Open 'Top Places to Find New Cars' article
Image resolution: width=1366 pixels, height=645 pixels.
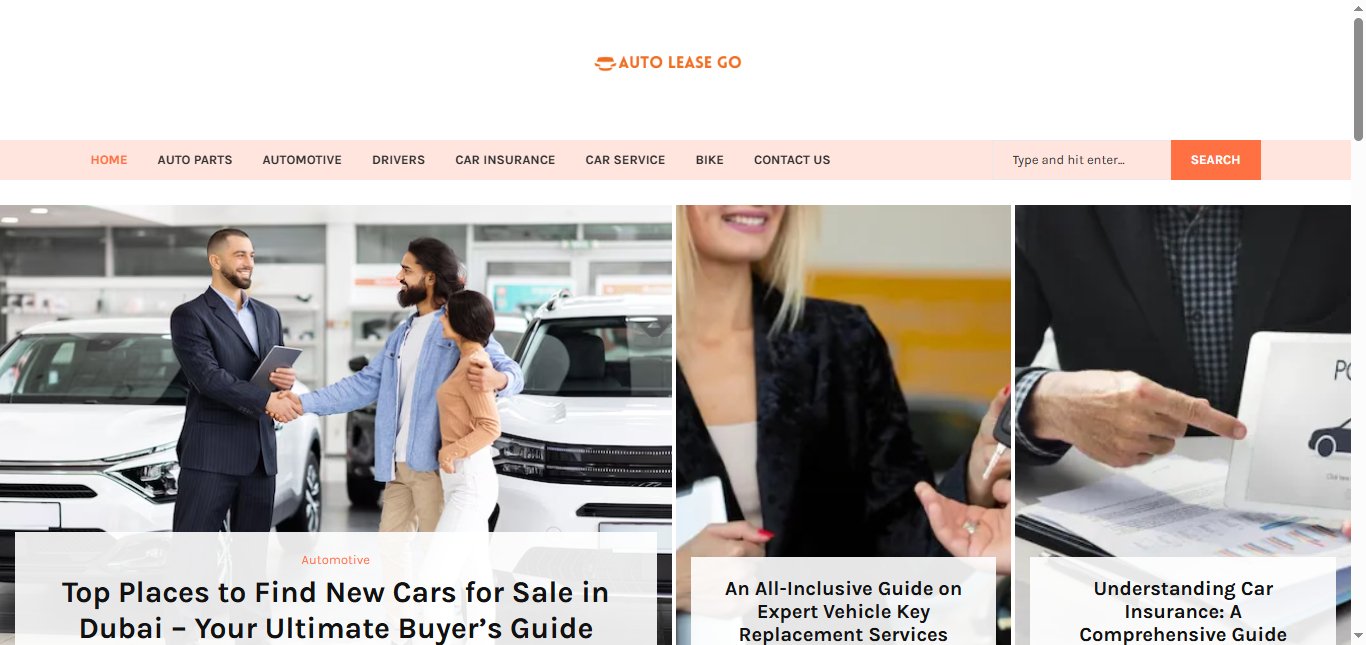(x=336, y=610)
